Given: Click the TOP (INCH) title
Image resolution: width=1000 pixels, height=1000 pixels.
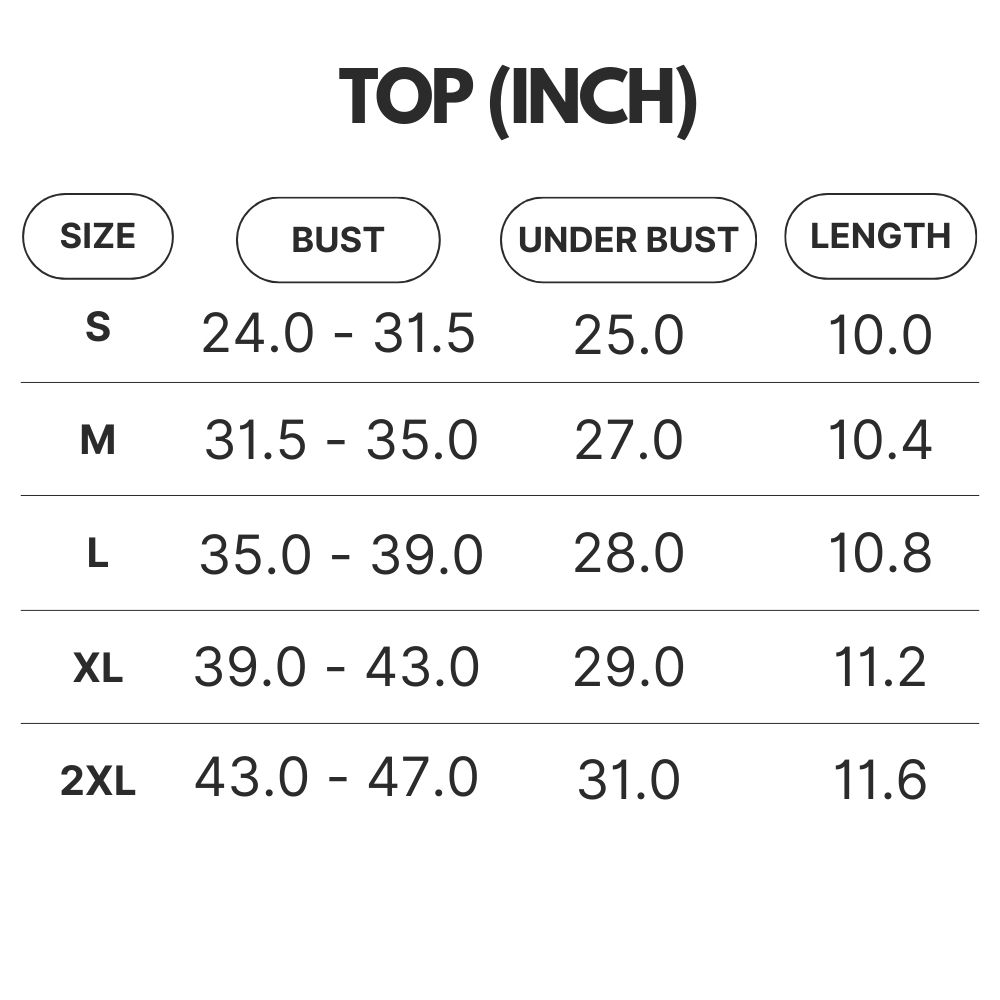Looking at the screenshot, I should click(x=517, y=99).
